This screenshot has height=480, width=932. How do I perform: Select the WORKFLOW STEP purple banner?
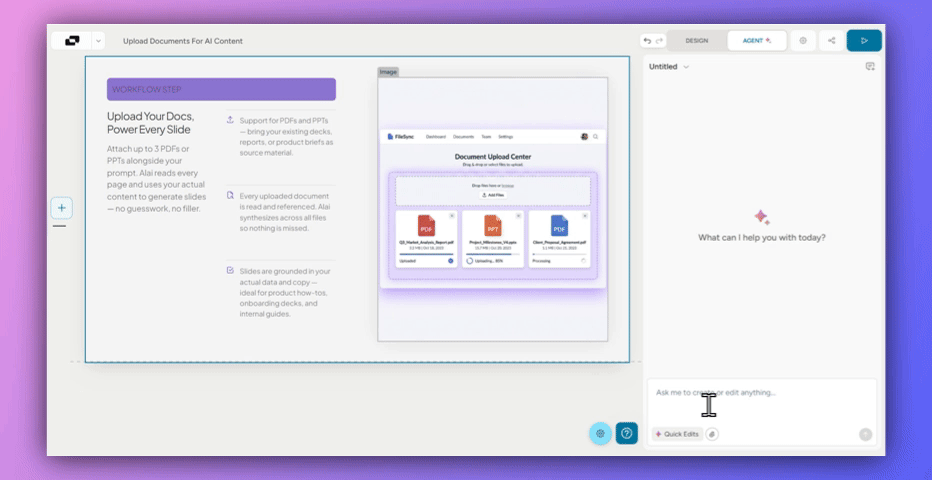(221, 89)
